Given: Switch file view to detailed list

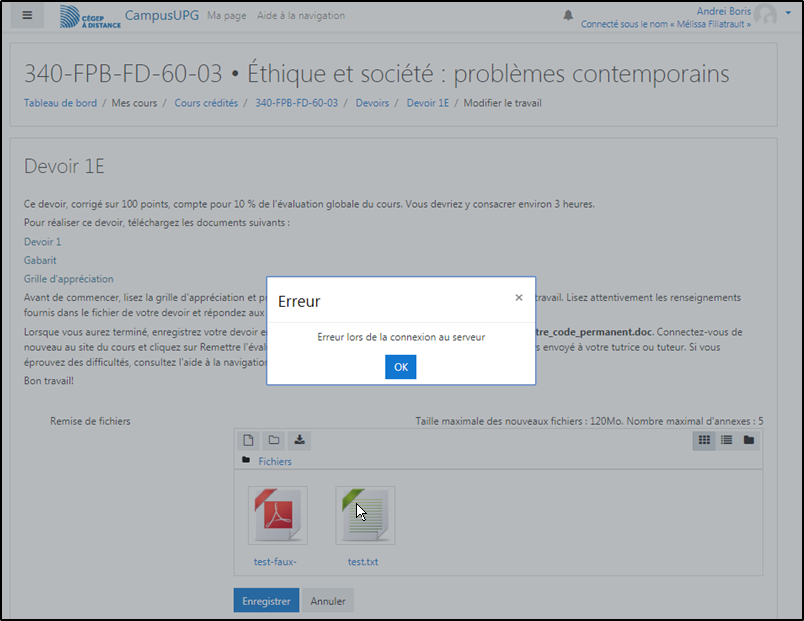Looking at the screenshot, I should 727,440.
